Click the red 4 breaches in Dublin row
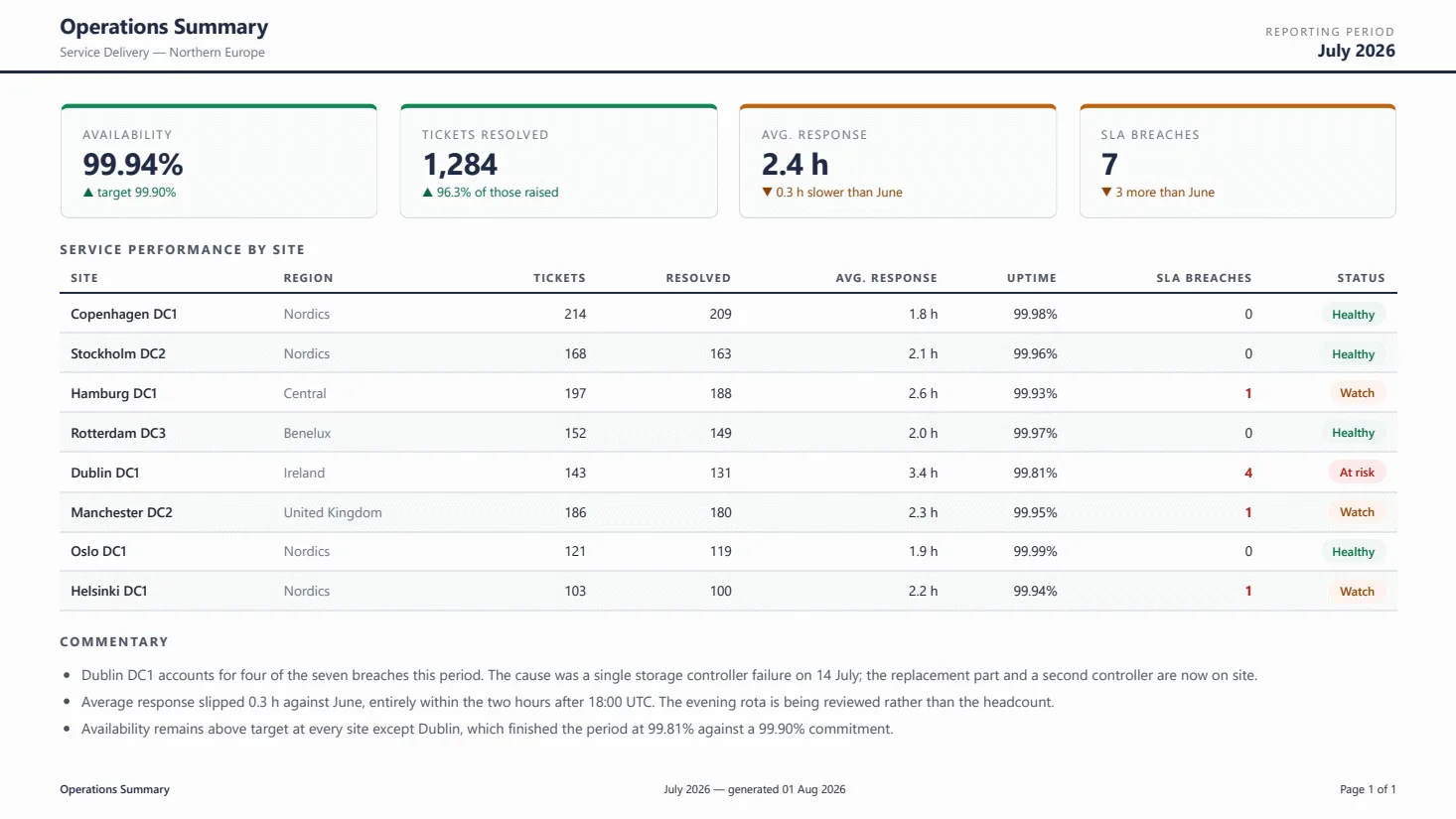 pyautogui.click(x=1248, y=473)
